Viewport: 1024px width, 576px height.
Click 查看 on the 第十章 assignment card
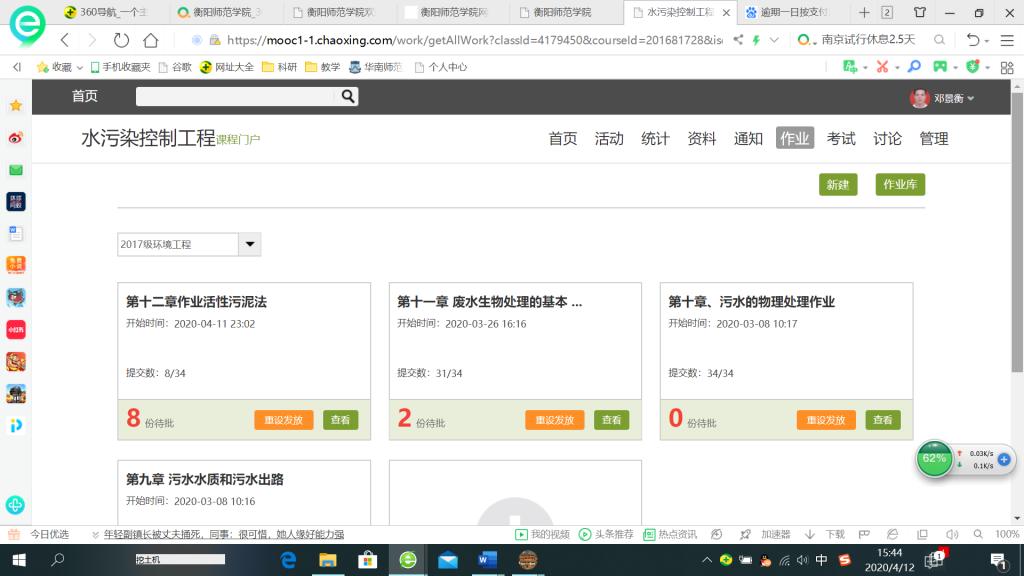pos(882,420)
